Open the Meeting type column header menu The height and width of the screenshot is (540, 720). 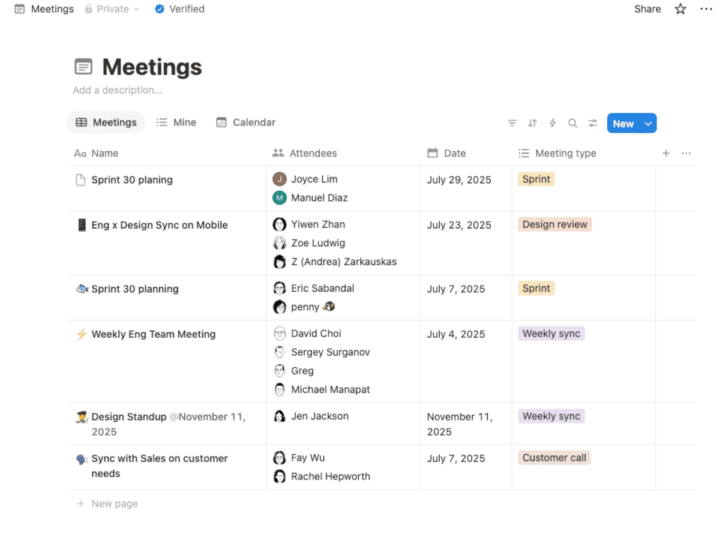pos(557,153)
